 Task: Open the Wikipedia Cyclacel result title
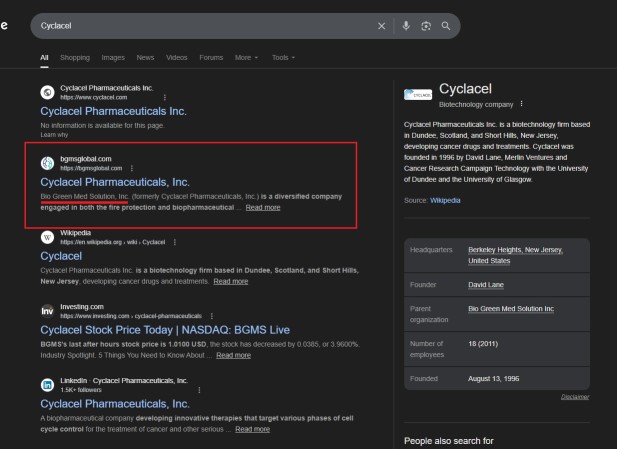[61, 256]
